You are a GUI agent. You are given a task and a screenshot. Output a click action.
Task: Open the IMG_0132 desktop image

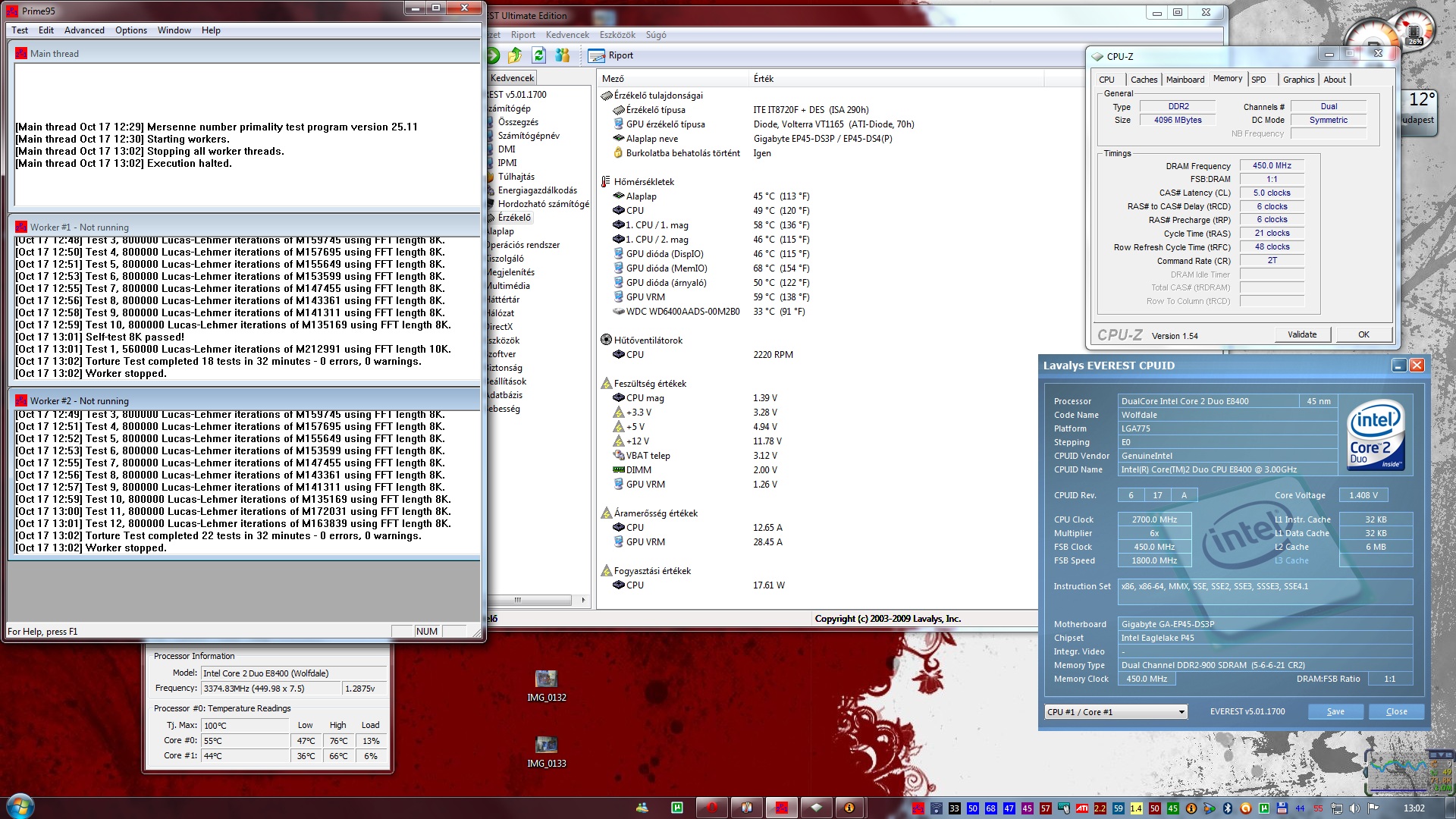tap(547, 686)
